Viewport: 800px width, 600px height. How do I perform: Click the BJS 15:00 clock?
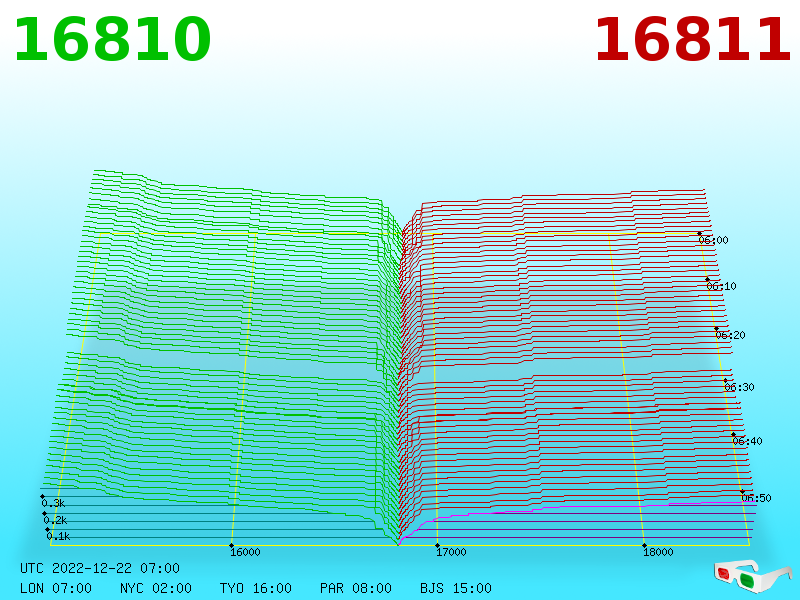tap(456, 588)
